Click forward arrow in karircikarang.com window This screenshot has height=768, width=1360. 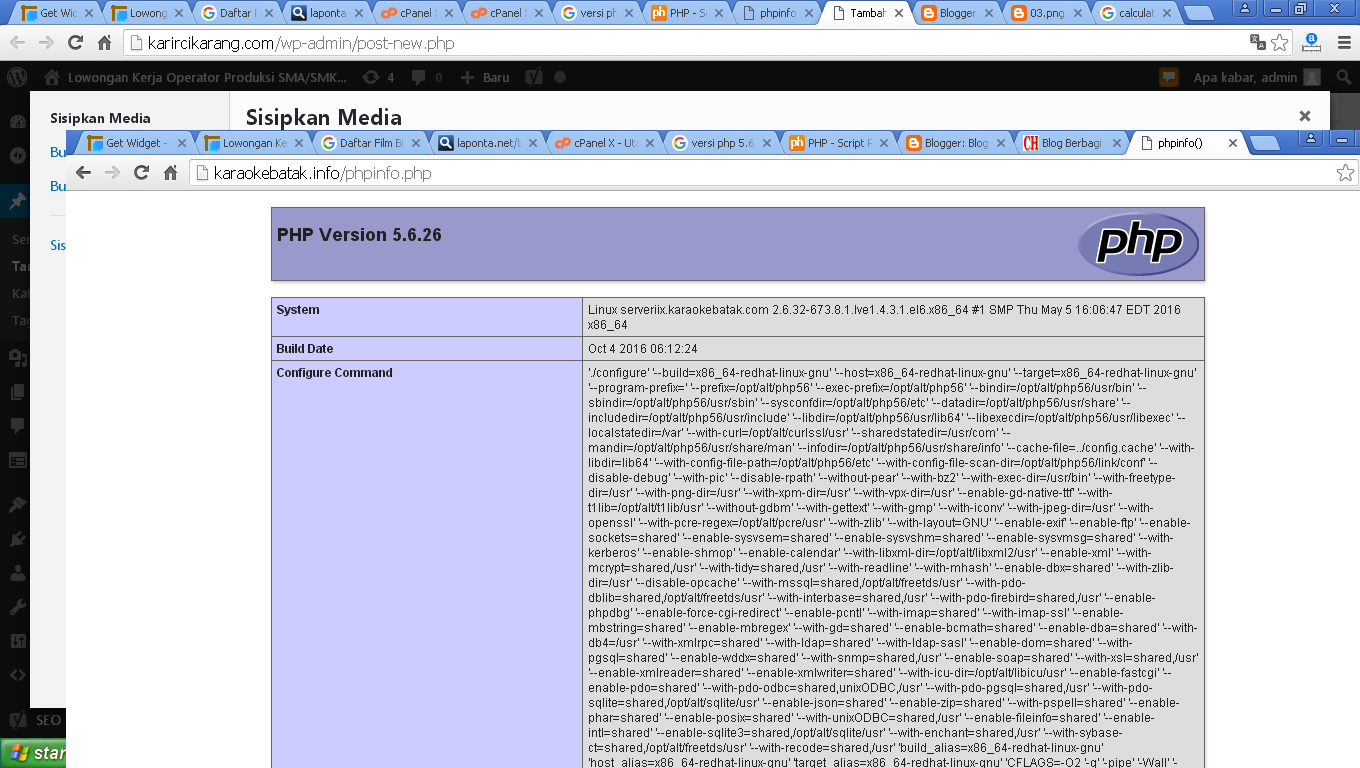46,43
